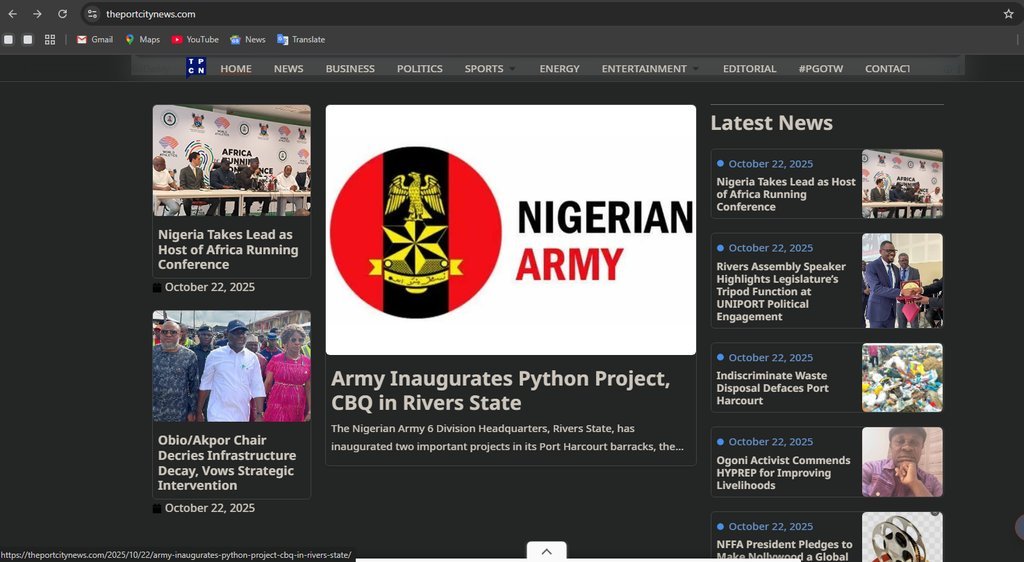
Task: Open the #PGOTW menu item
Action: (821, 69)
